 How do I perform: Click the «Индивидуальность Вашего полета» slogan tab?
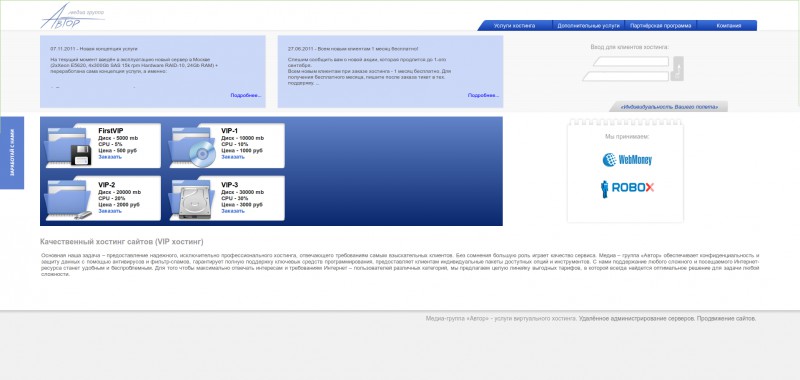pos(669,107)
